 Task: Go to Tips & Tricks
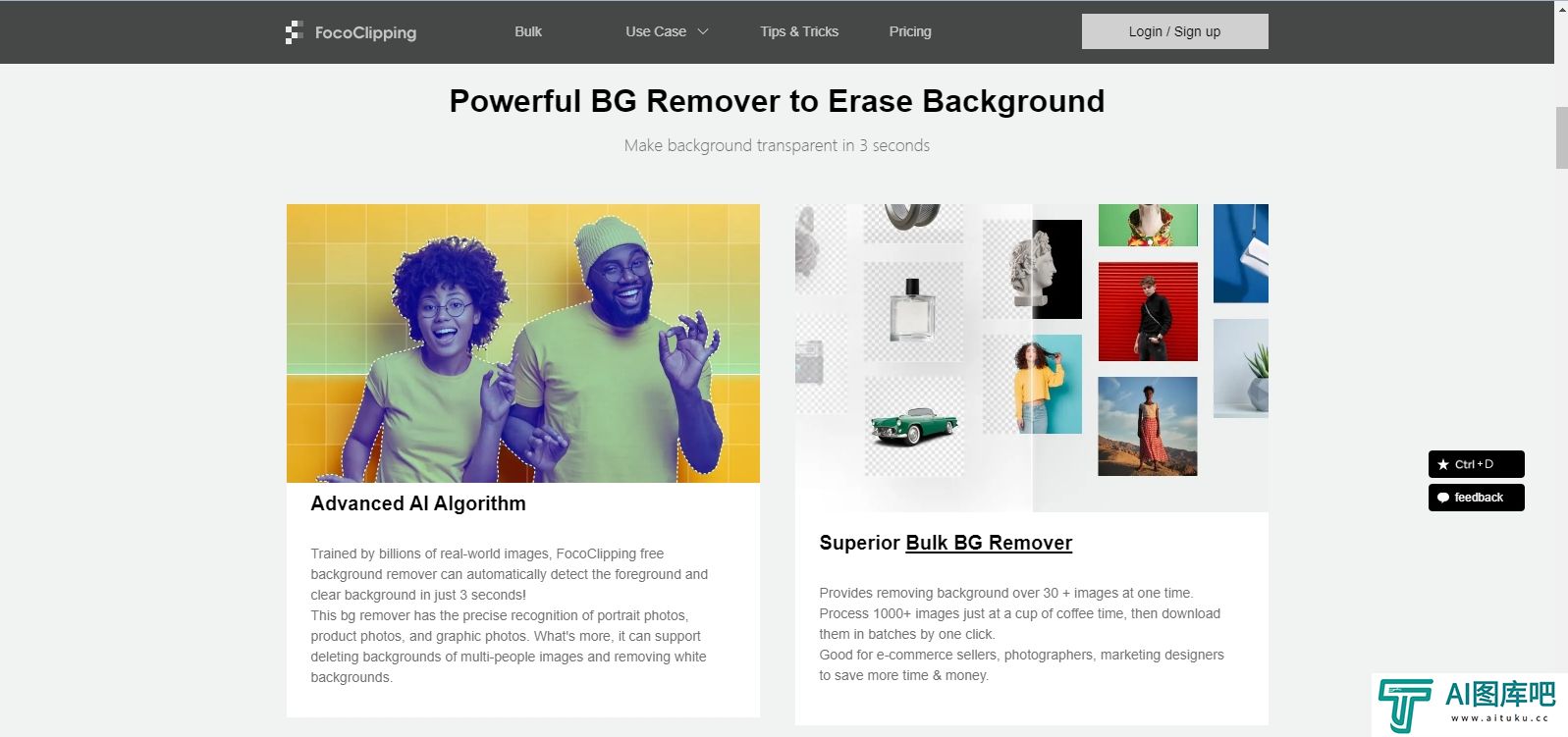point(799,31)
